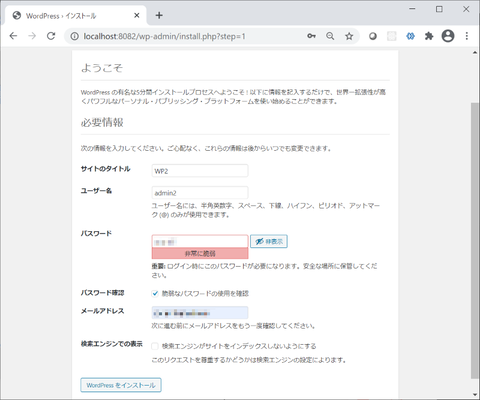Click the scrollbar down arrow
The height and width of the screenshot is (400, 480).
pos(475,395)
